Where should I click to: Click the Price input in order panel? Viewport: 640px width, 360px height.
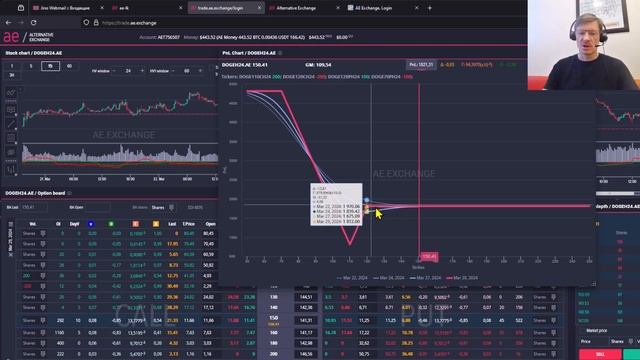tap(594, 341)
